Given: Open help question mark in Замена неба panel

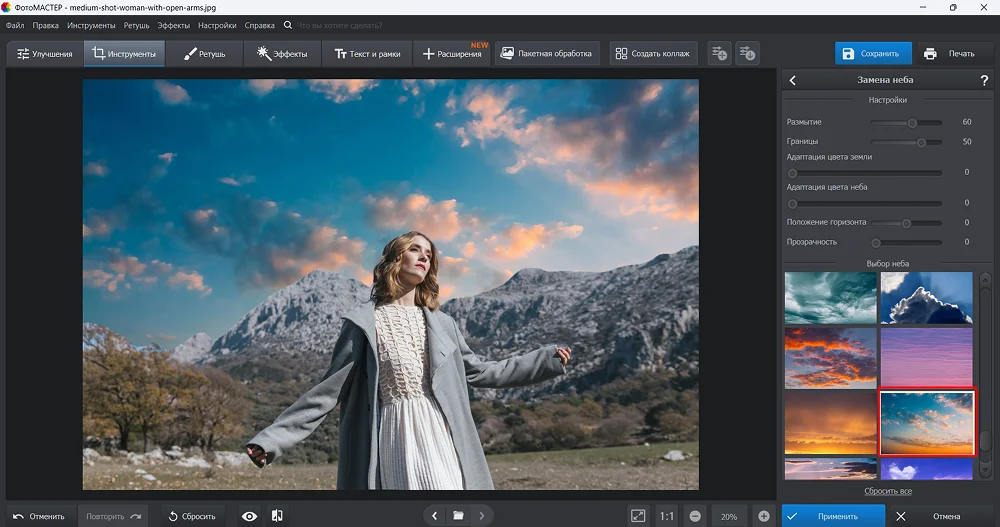Looking at the screenshot, I should [984, 80].
